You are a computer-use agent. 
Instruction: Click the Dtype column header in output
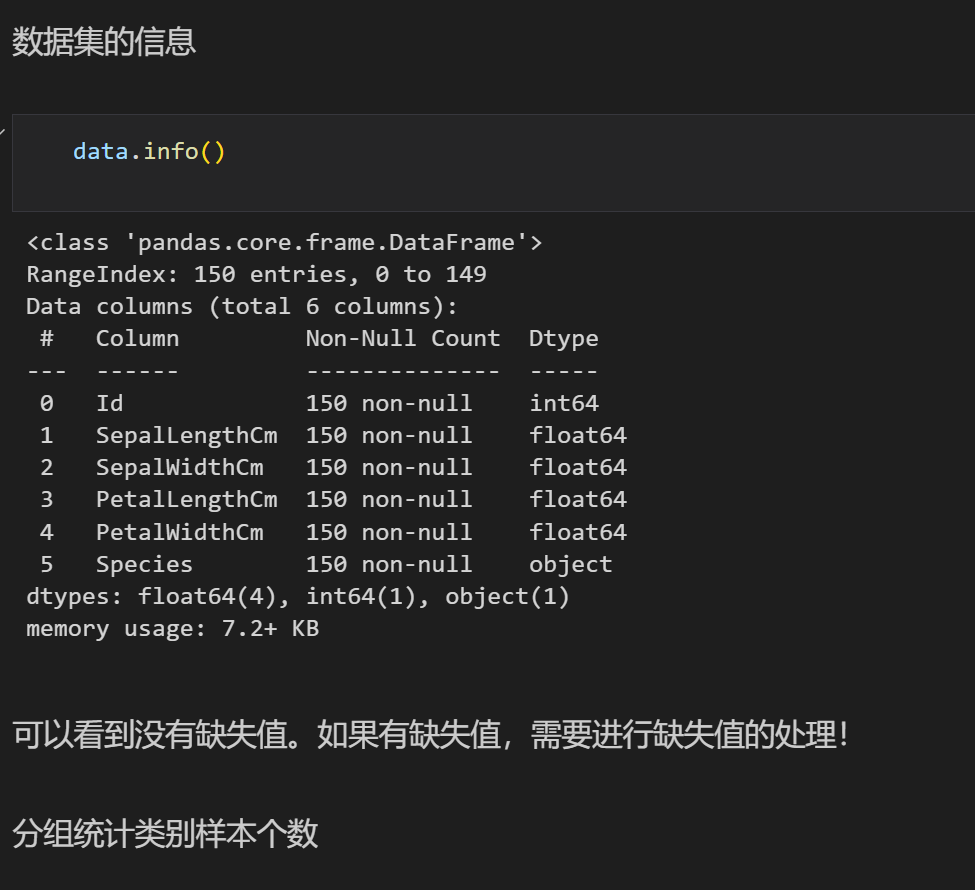point(563,339)
